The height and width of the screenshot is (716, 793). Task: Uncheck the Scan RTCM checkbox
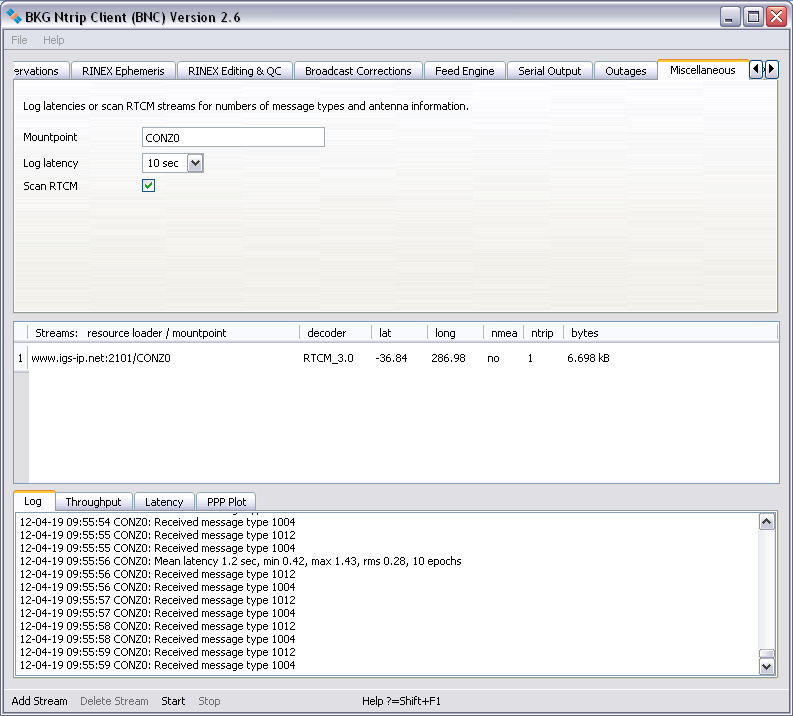149,186
